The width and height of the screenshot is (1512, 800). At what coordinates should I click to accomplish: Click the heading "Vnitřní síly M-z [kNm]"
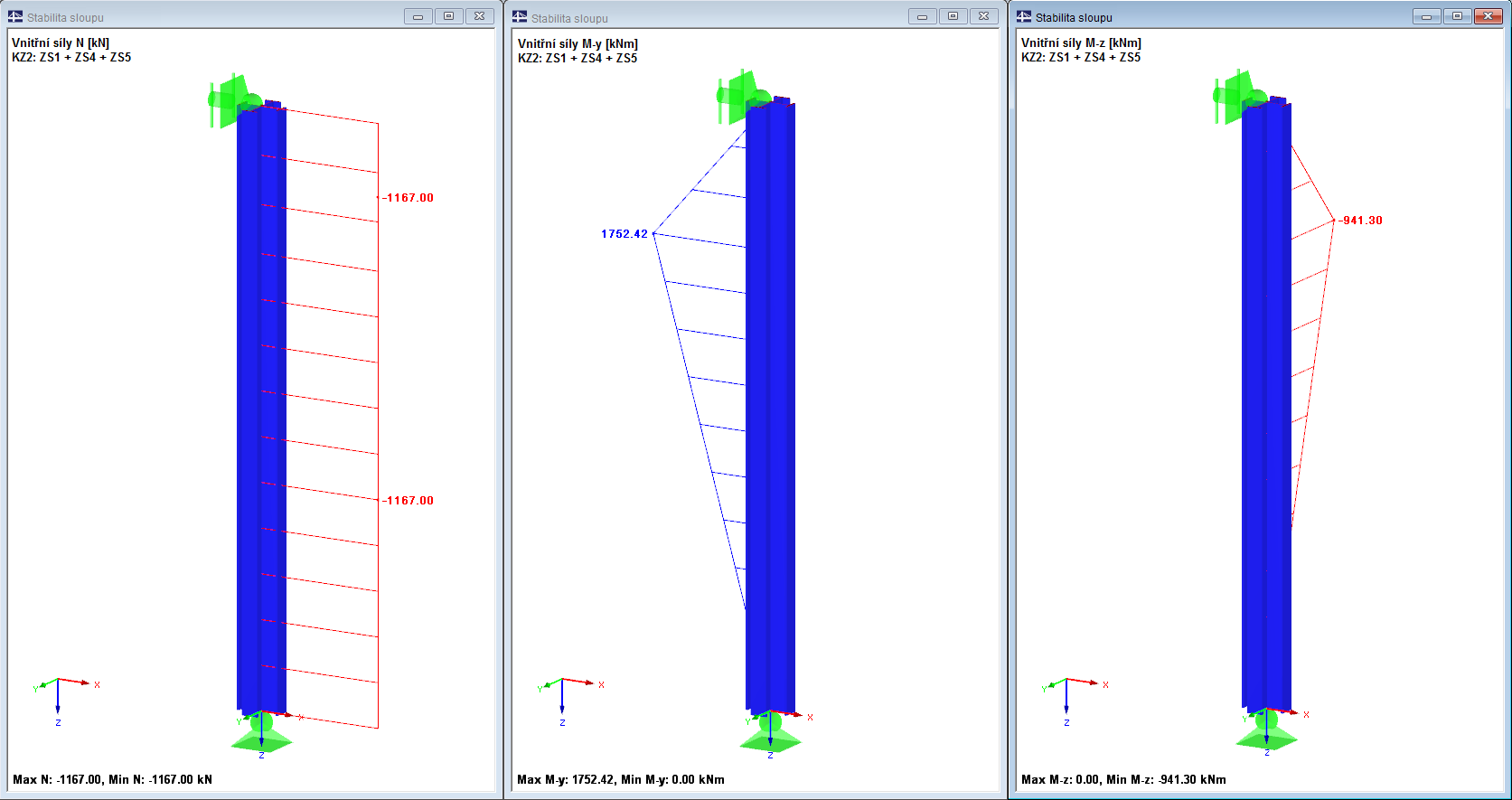pos(1081,42)
